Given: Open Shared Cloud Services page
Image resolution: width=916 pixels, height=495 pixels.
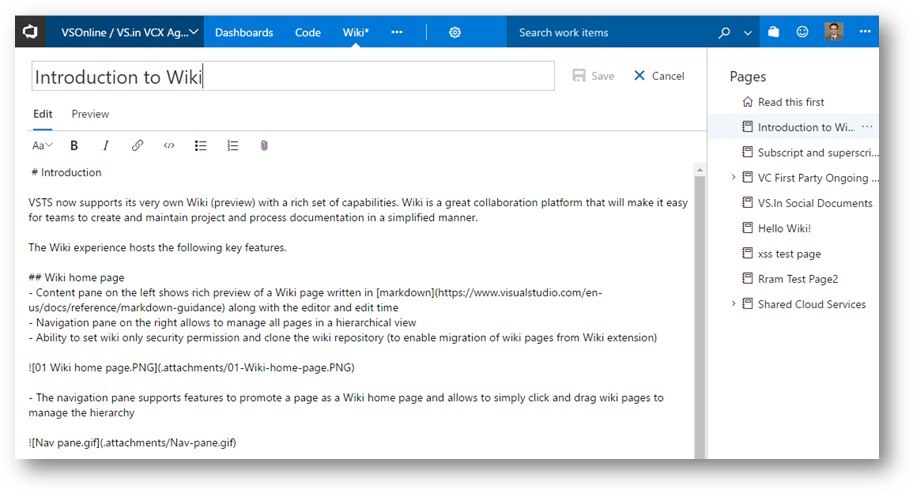Looking at the screenshot, I should point(811,304).
